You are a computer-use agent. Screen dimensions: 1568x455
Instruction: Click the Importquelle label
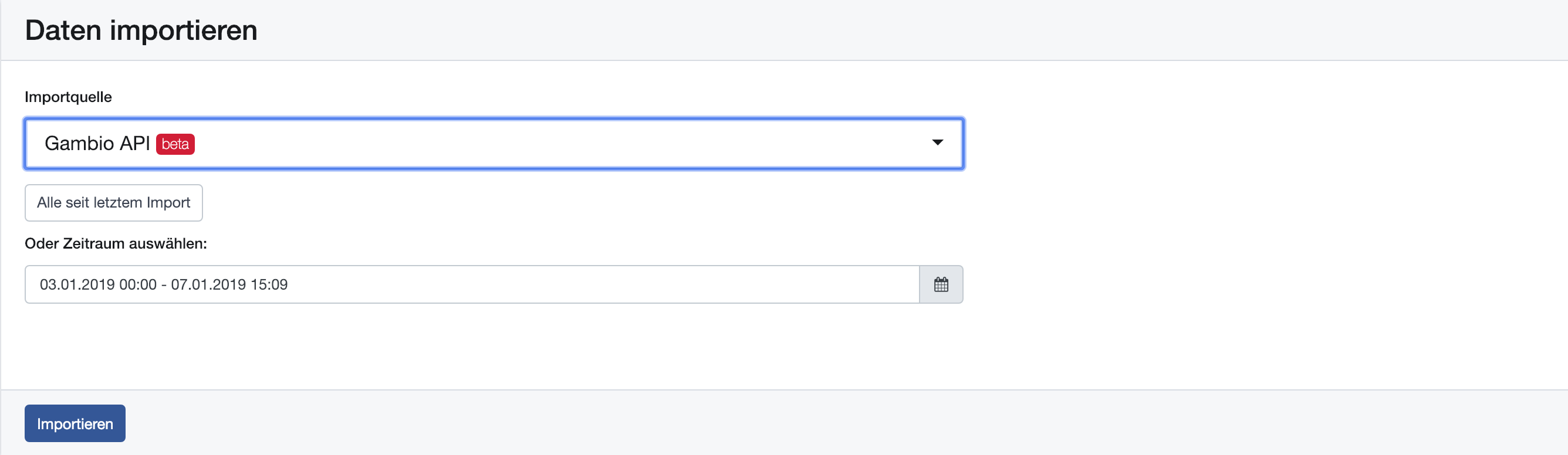click(x=68, y=97)
